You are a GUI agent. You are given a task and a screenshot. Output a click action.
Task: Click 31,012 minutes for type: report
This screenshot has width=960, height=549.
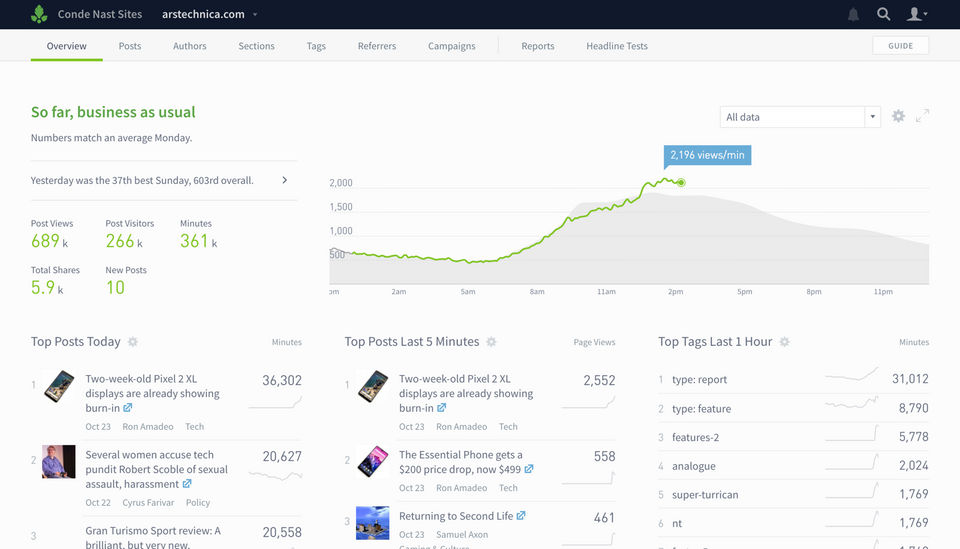[910, 379]
